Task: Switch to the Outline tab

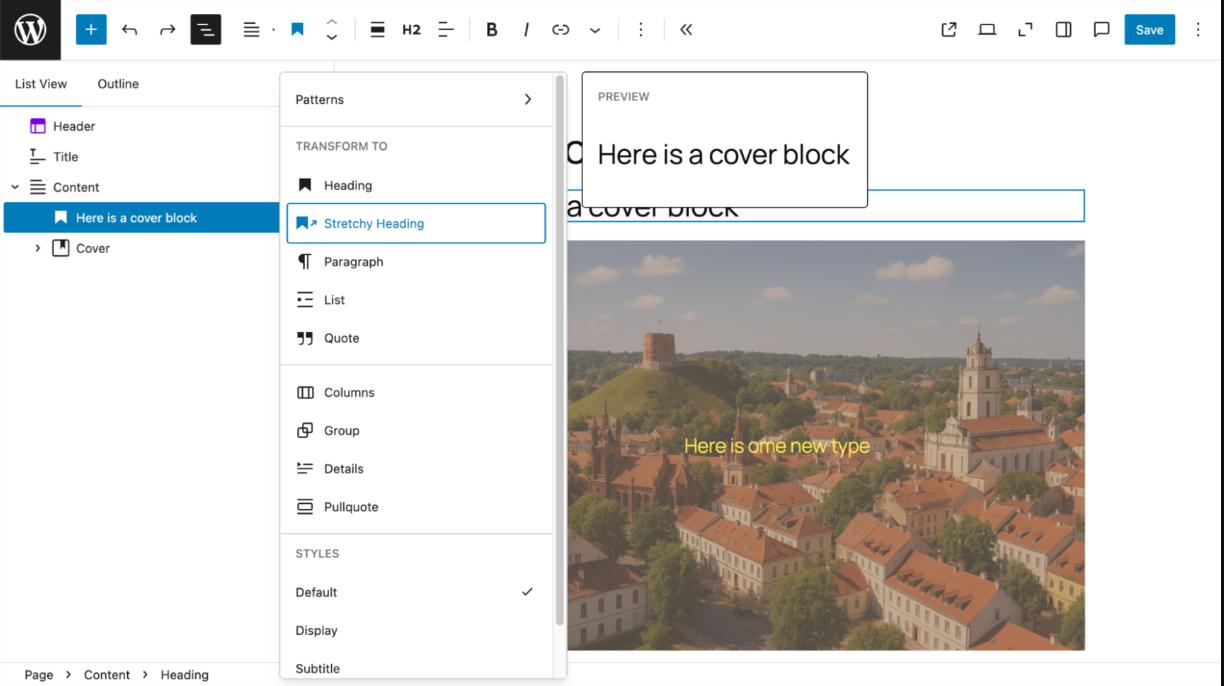Action: pos(118,84)
